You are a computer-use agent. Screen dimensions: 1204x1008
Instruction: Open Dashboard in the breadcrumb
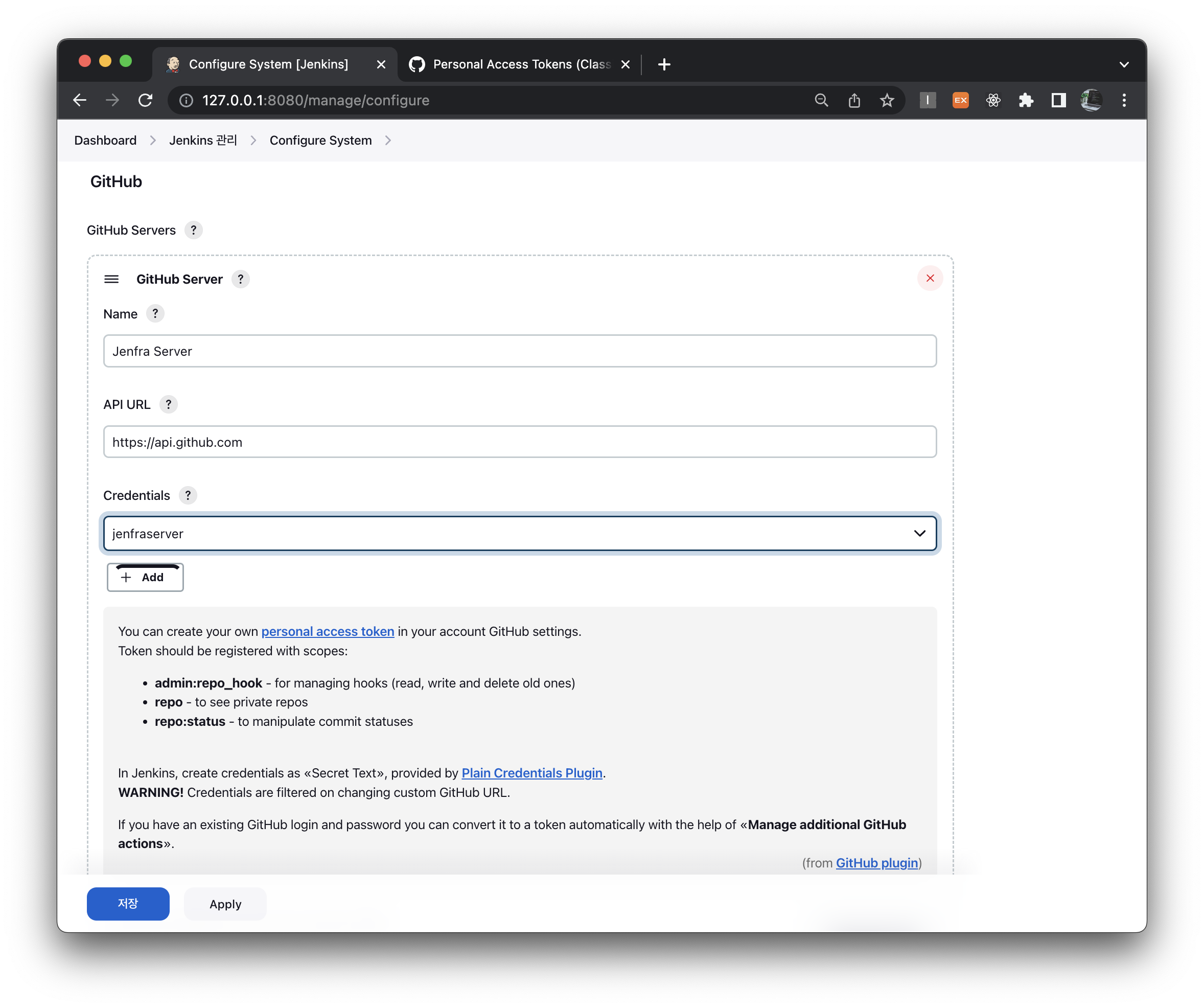click(105, 141)
